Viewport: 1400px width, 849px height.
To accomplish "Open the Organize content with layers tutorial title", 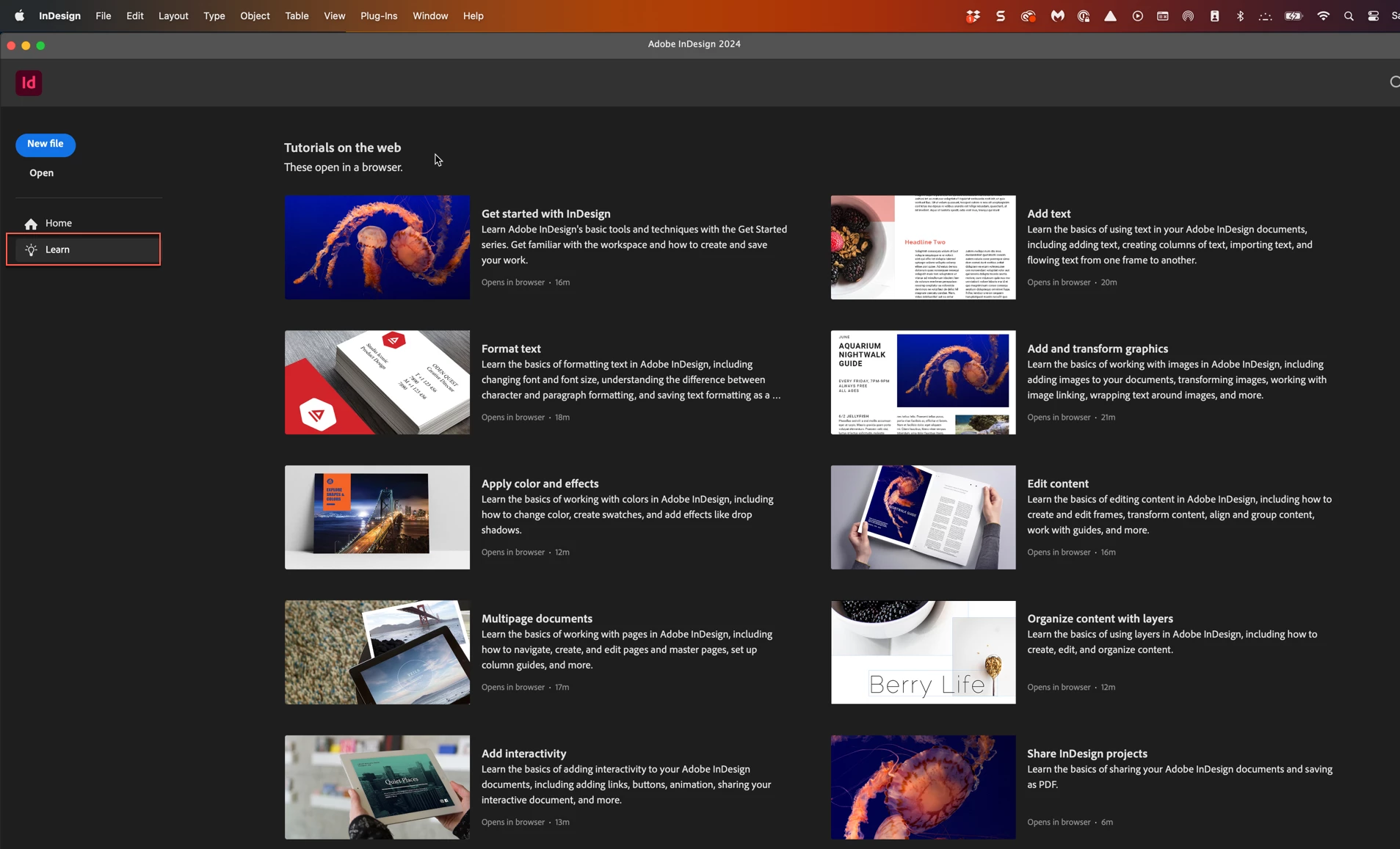I will (x=1100, y=619).
